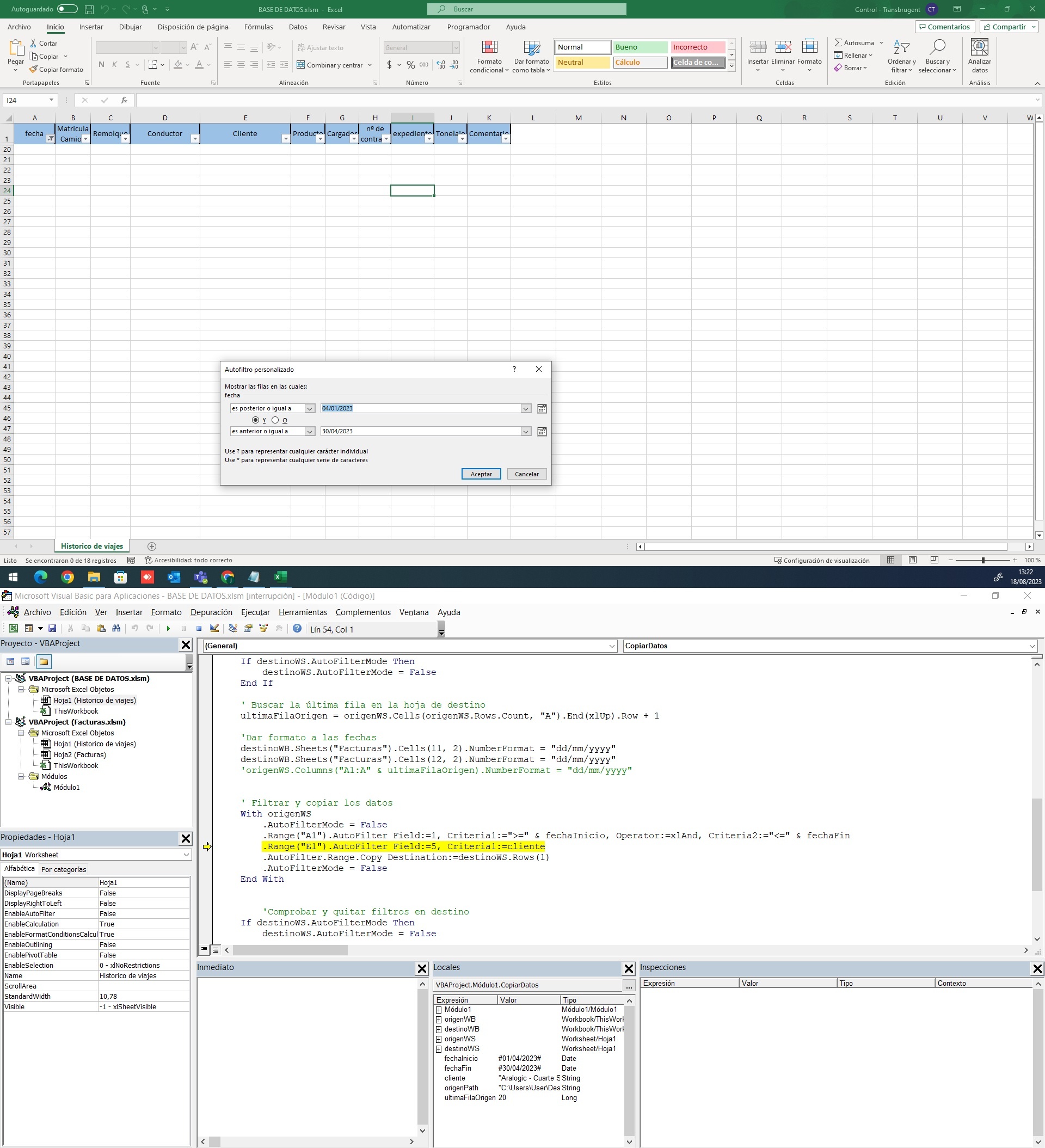Switch to Normal view in status bar
This screenshot has width=1045, height=1148.
[890, 560]
